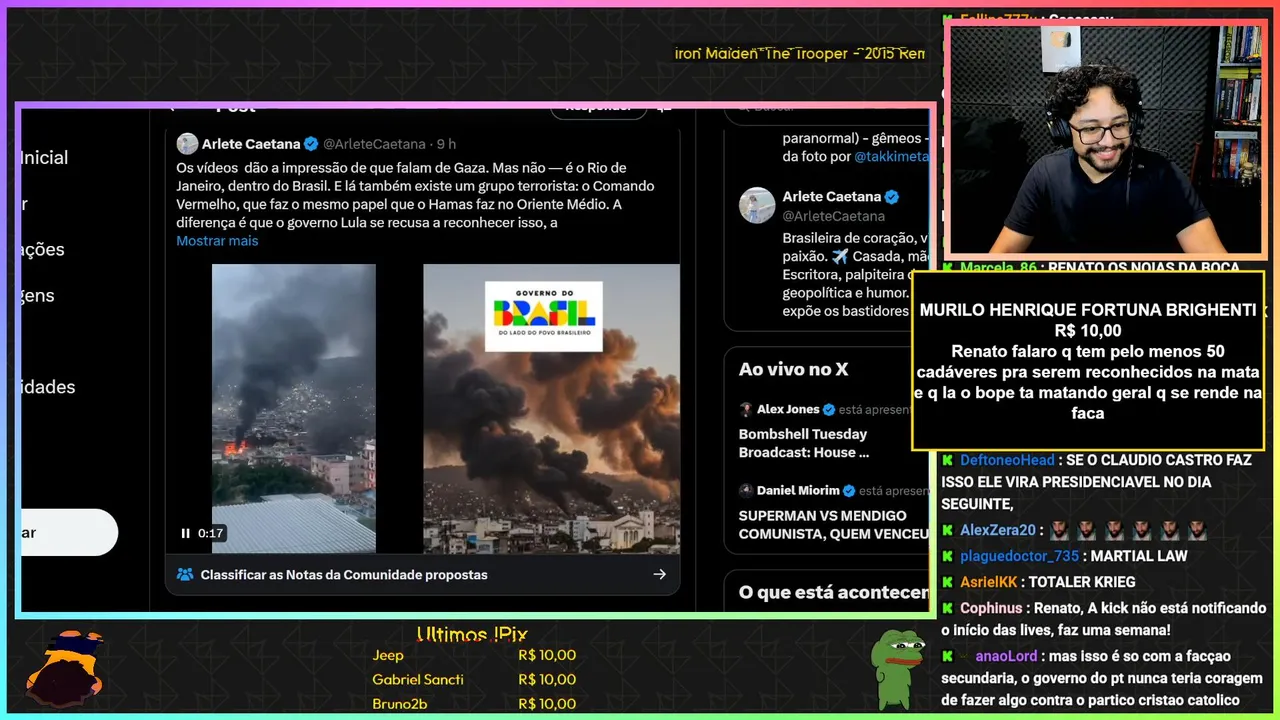Screen dimensions: 1280x720
Task: Click the Cophinus username in the chat
Action: (991, 608)
